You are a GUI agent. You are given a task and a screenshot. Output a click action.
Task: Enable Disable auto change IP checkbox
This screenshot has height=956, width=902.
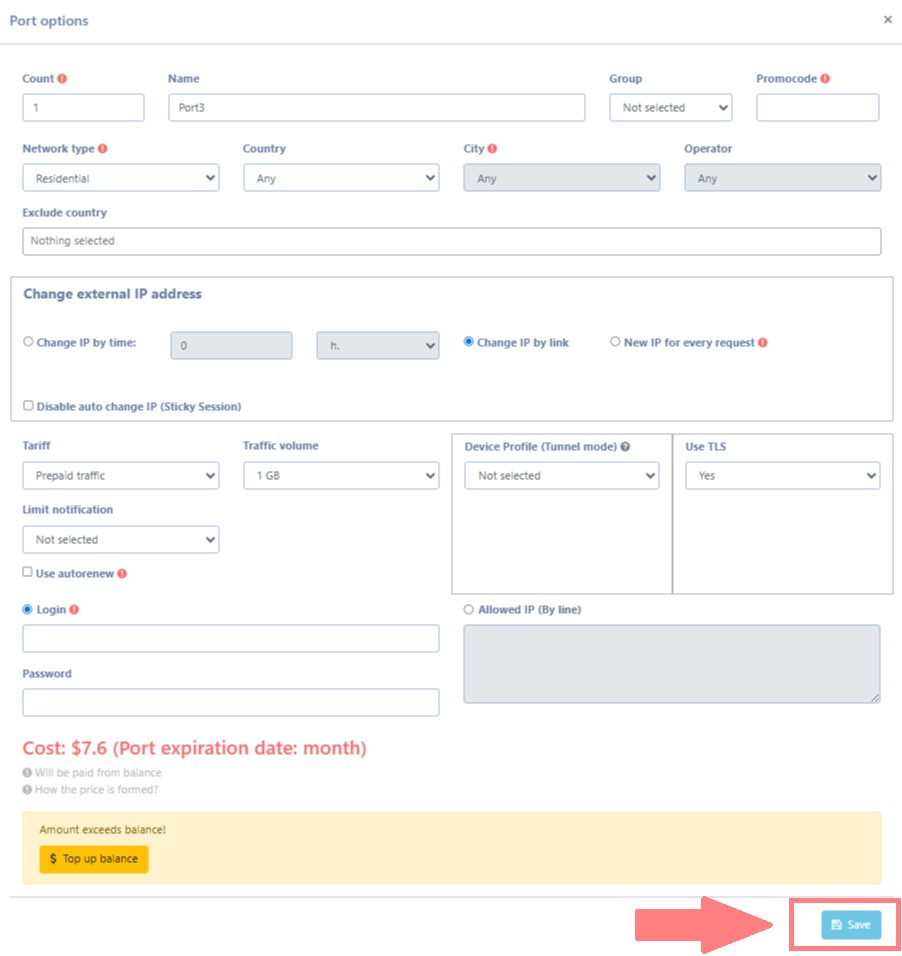coord(28,406)
